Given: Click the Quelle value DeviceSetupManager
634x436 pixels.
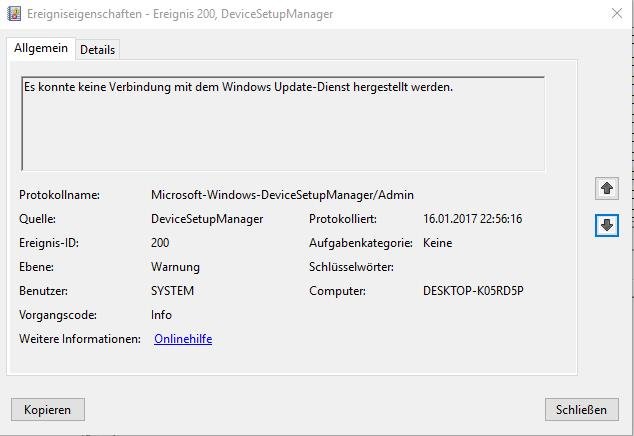Looking at the screenshot, I should [x=207, y=219].
